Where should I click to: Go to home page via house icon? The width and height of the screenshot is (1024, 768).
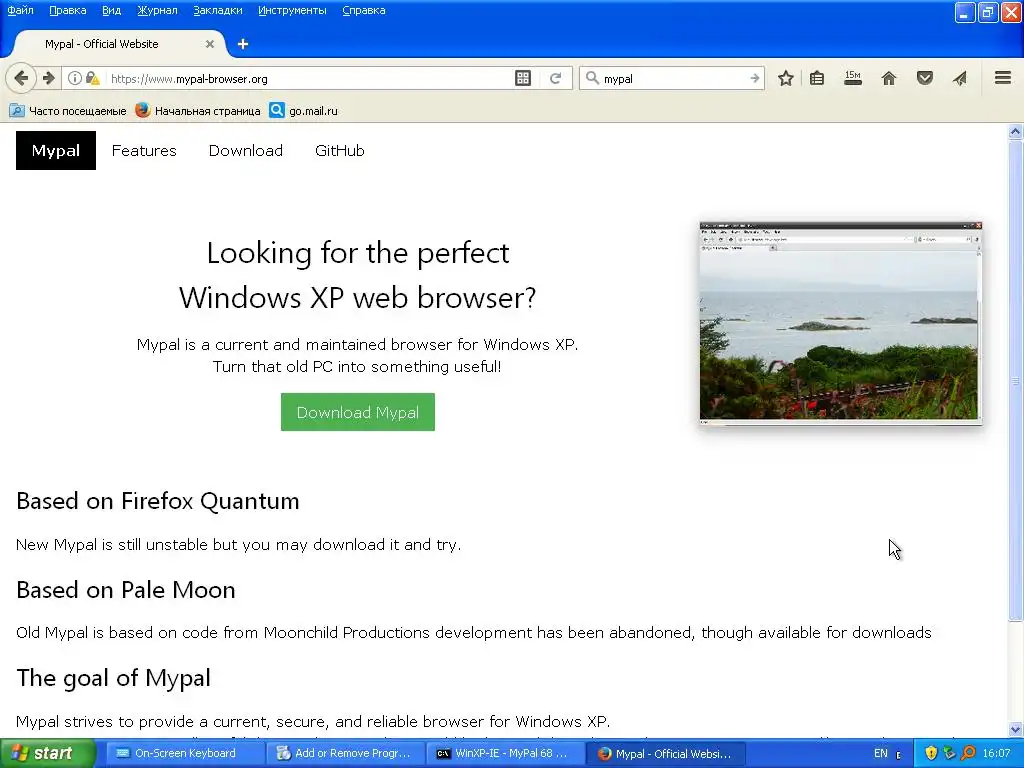[x=889, y=78]
